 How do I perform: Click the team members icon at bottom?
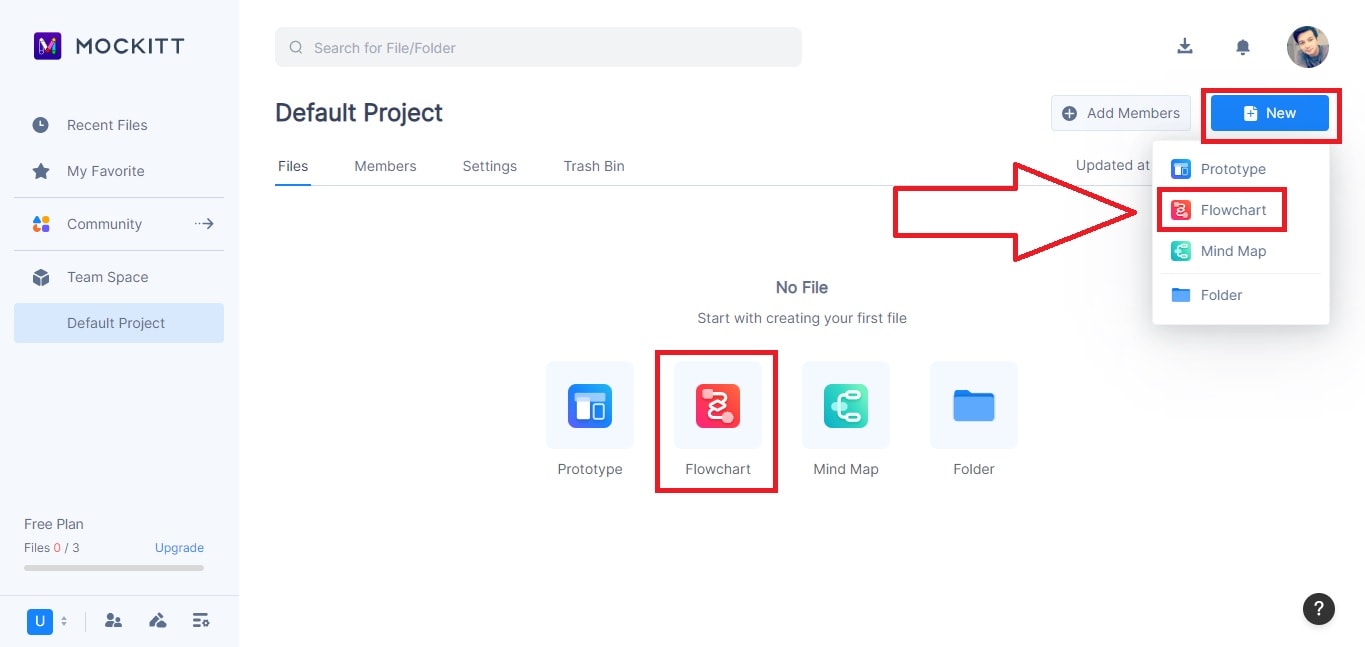point(113,621)
